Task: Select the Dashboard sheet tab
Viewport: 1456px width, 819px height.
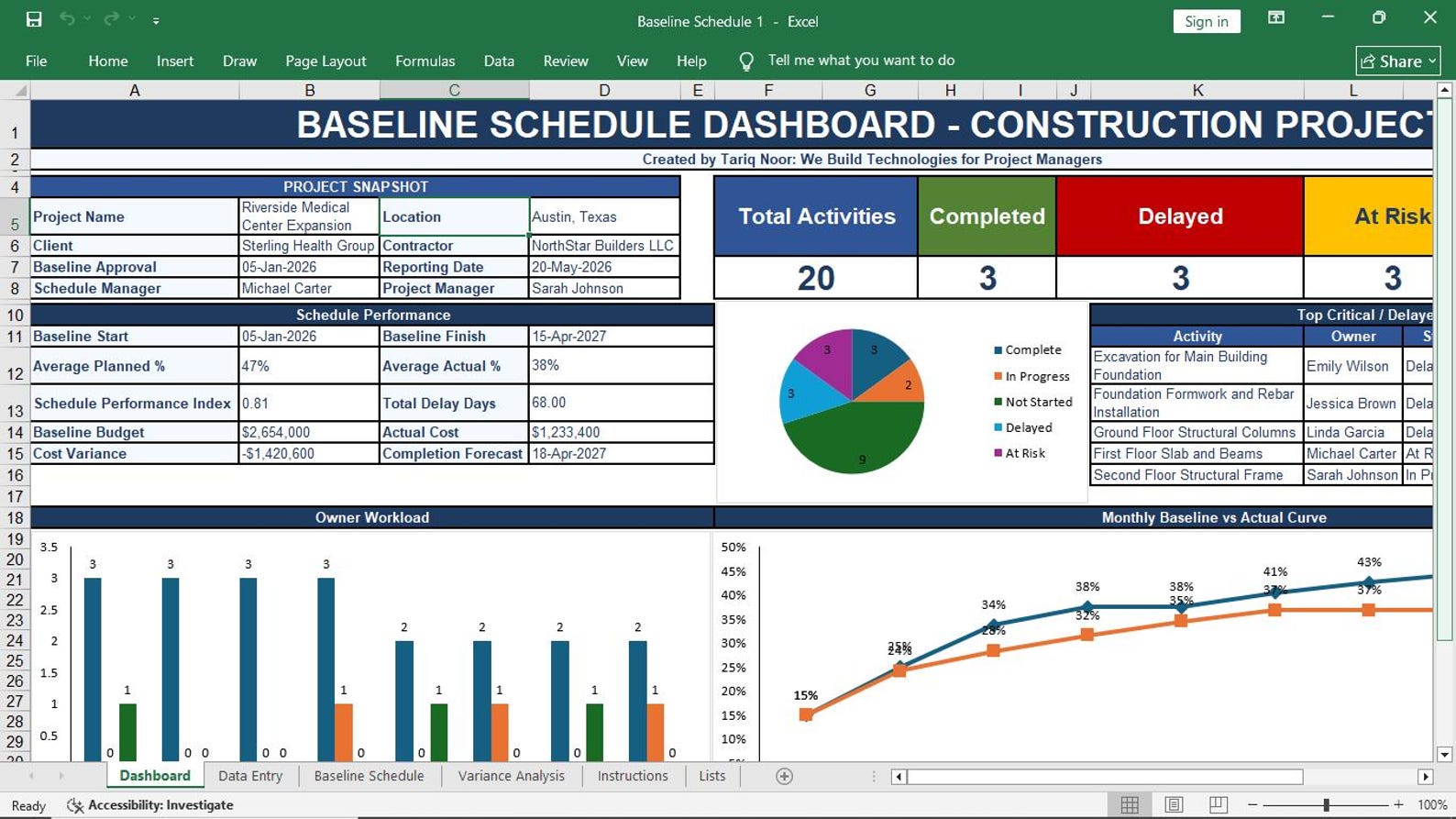Action: pos(155,776)
